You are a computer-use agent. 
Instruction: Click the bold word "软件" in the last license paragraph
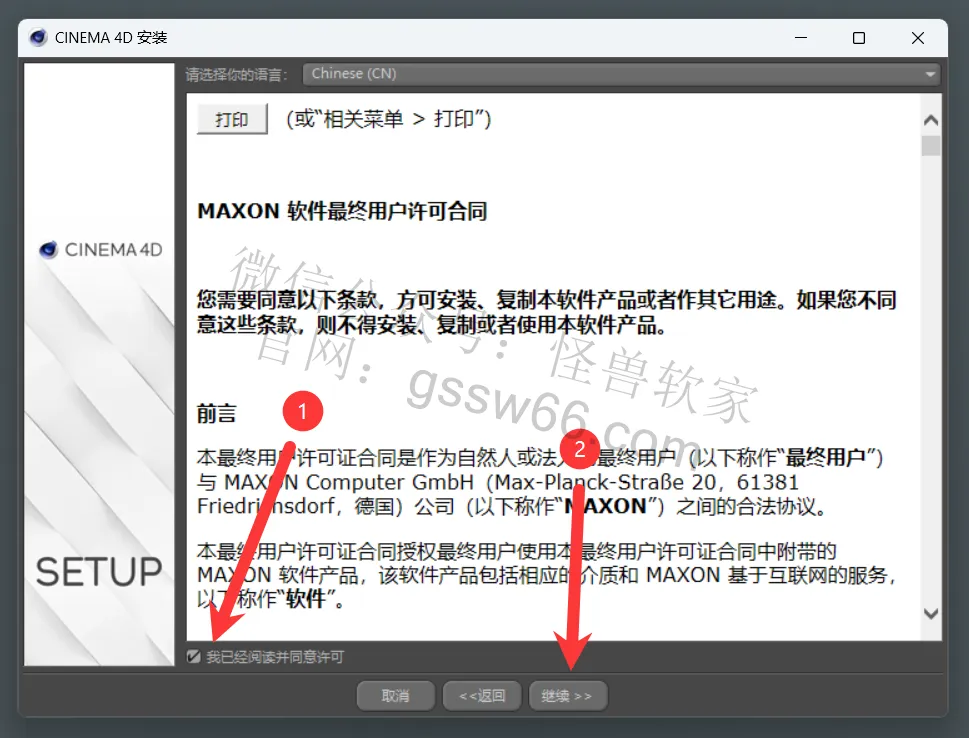[x=305, y=599]
